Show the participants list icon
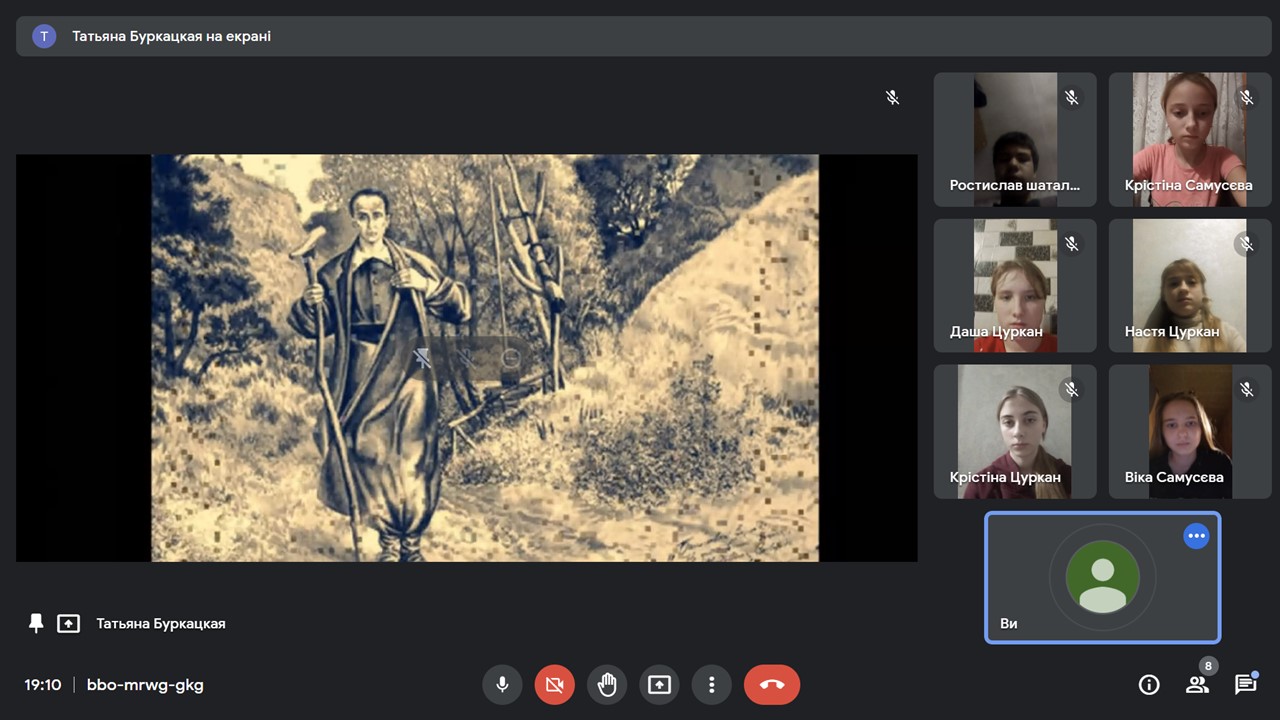Screen dimensions: 1280x720 (x=1196, y=685)
